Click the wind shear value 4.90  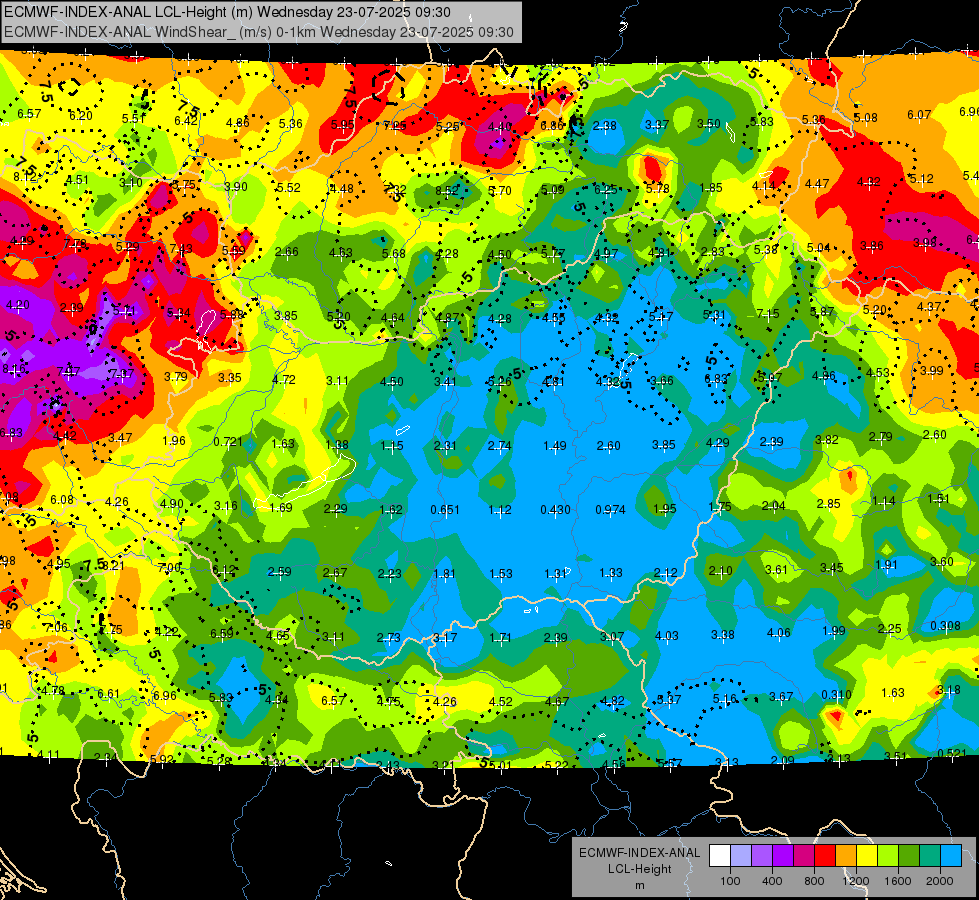[x=172, y=503]
